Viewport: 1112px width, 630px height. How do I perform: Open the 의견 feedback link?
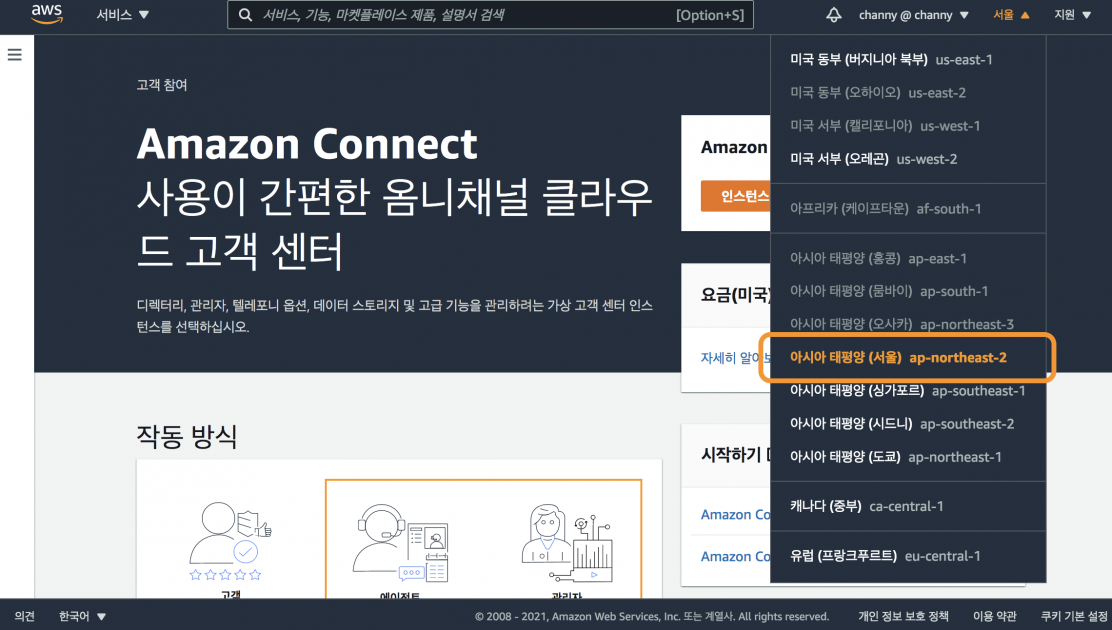[x=24, y=616]
